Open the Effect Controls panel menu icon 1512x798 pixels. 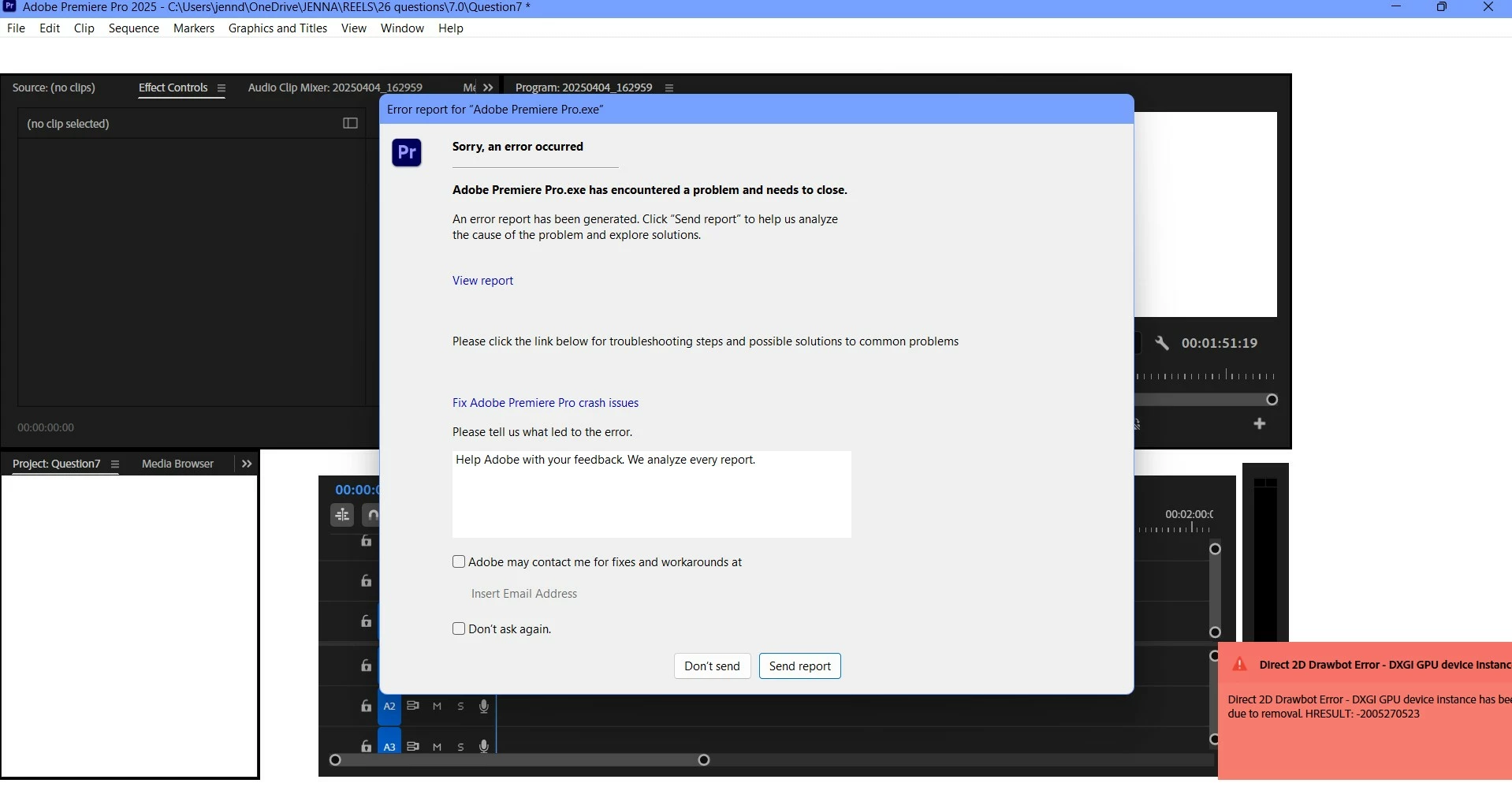click(x=222, y=88)
